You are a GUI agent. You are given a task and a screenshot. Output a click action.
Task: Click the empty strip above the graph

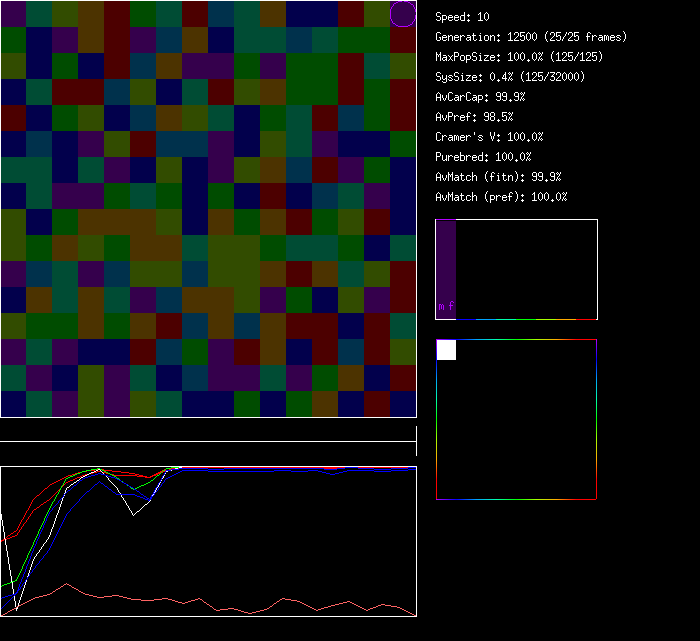click(x=208, y=430)
